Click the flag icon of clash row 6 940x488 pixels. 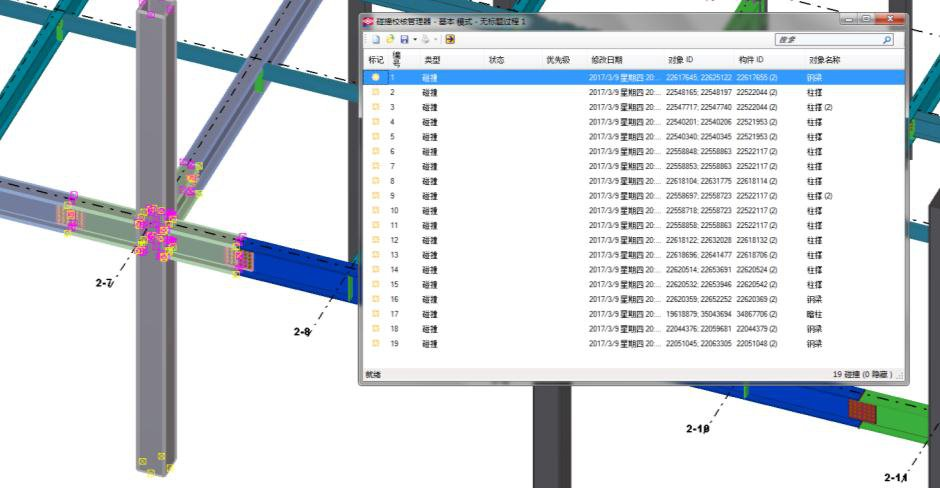pos(375,151)
